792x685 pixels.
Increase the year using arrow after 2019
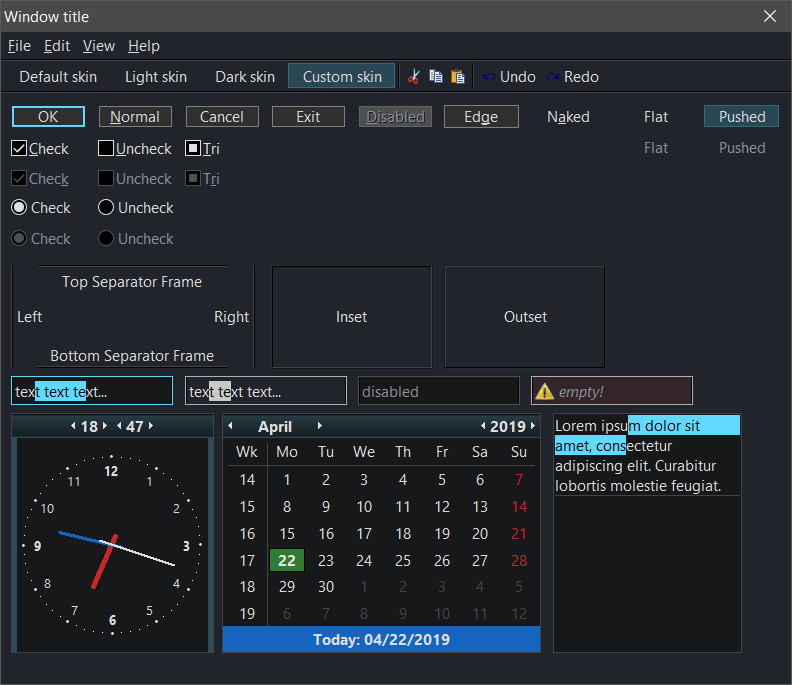point(531,427)
